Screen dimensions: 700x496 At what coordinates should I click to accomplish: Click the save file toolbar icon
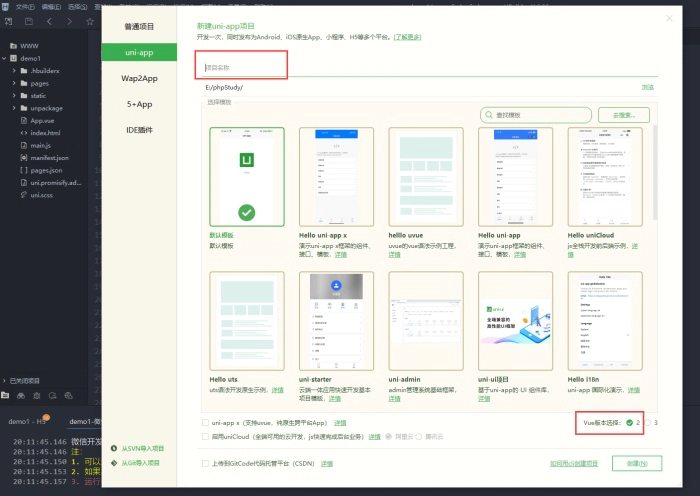tap(29, 21)
